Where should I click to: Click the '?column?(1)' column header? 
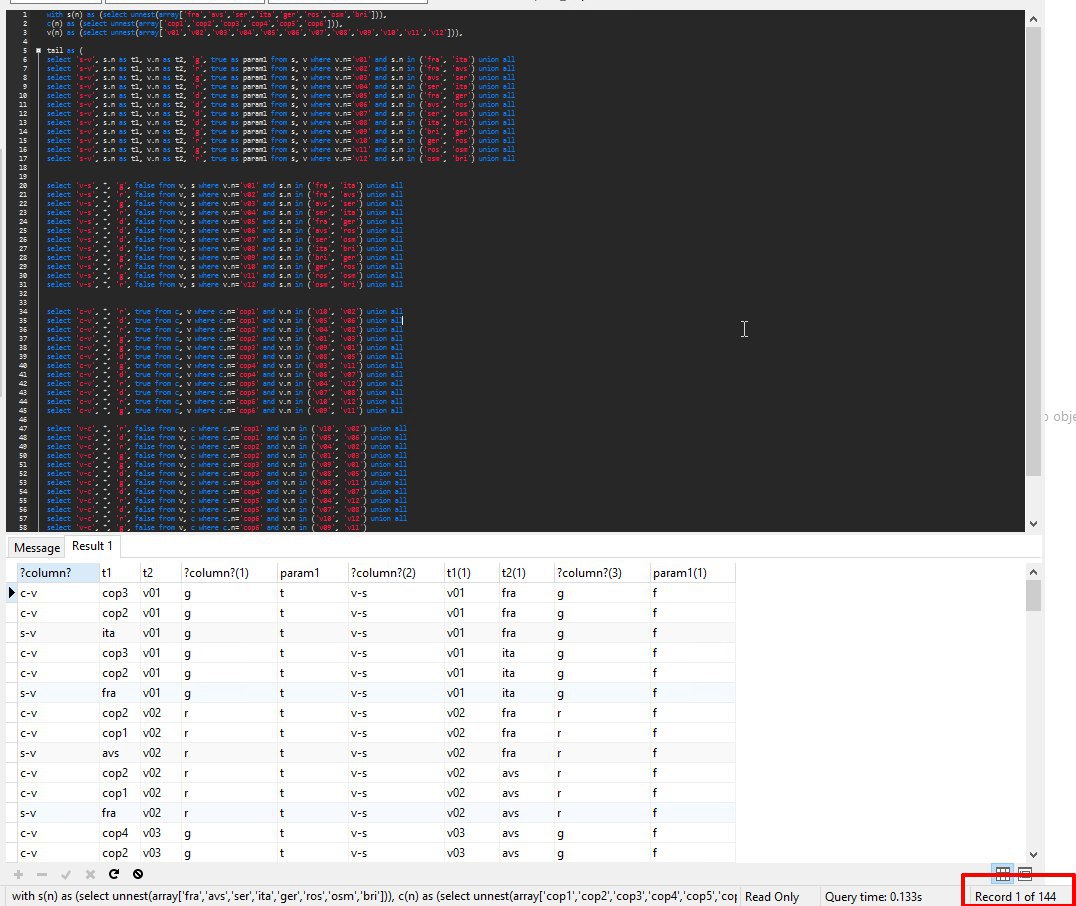[x=229, y=572]
